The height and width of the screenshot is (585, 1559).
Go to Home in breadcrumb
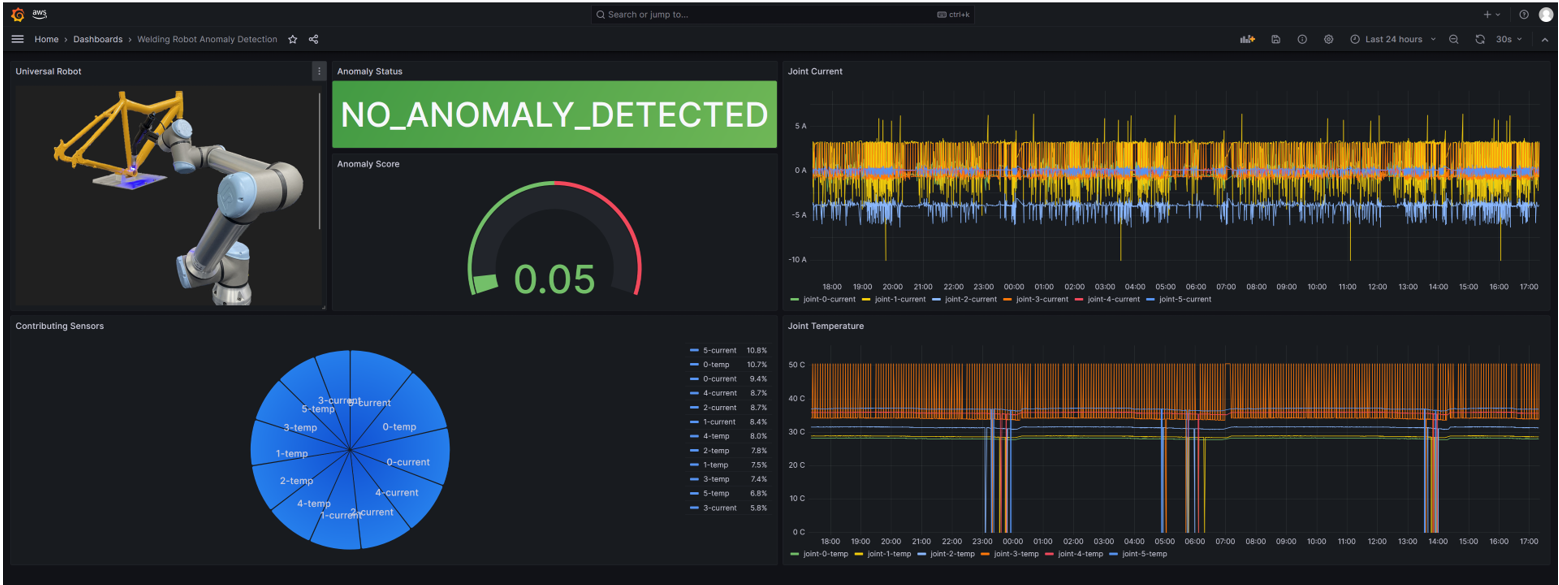point(46,40)
